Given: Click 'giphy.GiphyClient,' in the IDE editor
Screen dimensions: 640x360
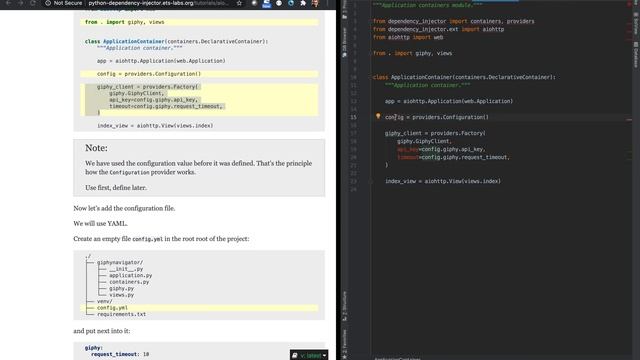Looking at the screenshot, I should click(424, 141).
